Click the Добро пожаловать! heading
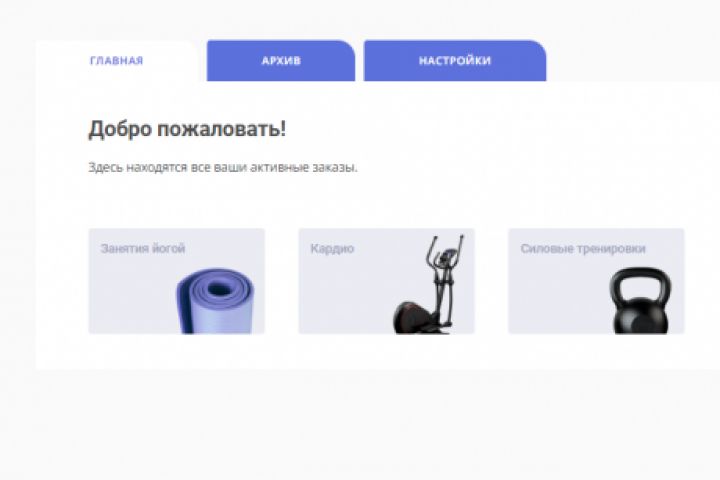 tap(187, 129)
